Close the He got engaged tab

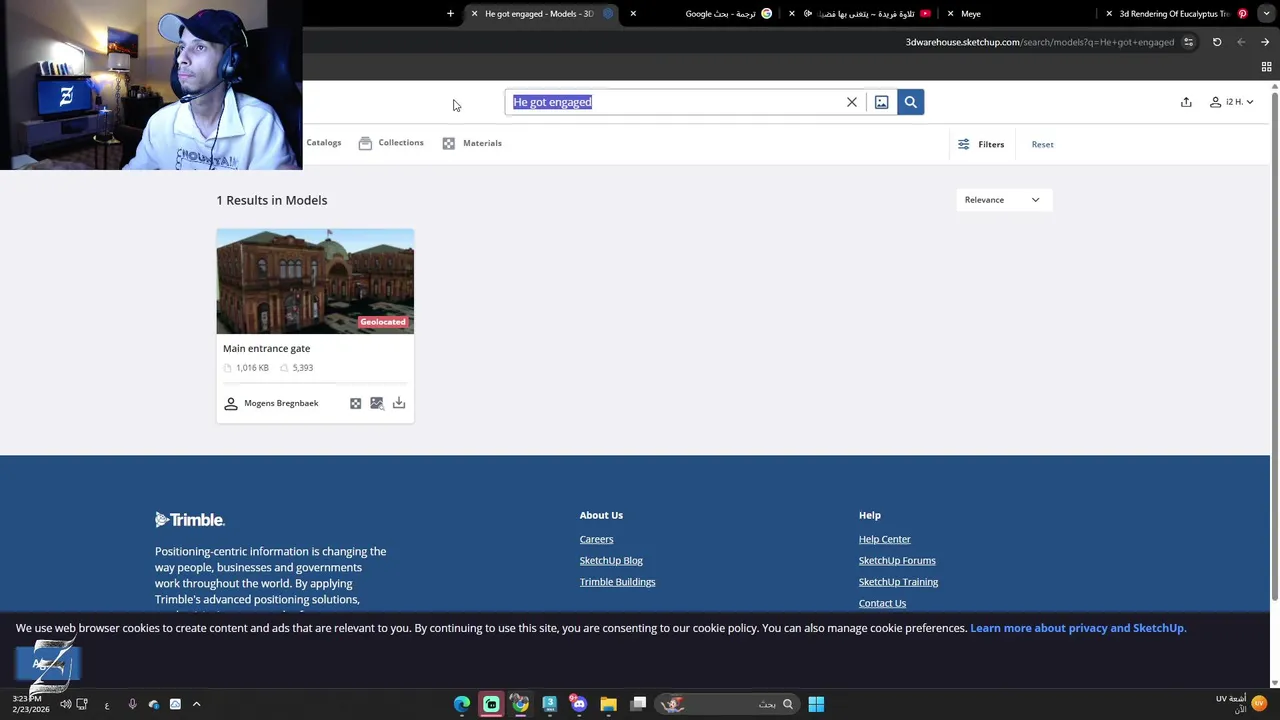(x=474, y=14)
